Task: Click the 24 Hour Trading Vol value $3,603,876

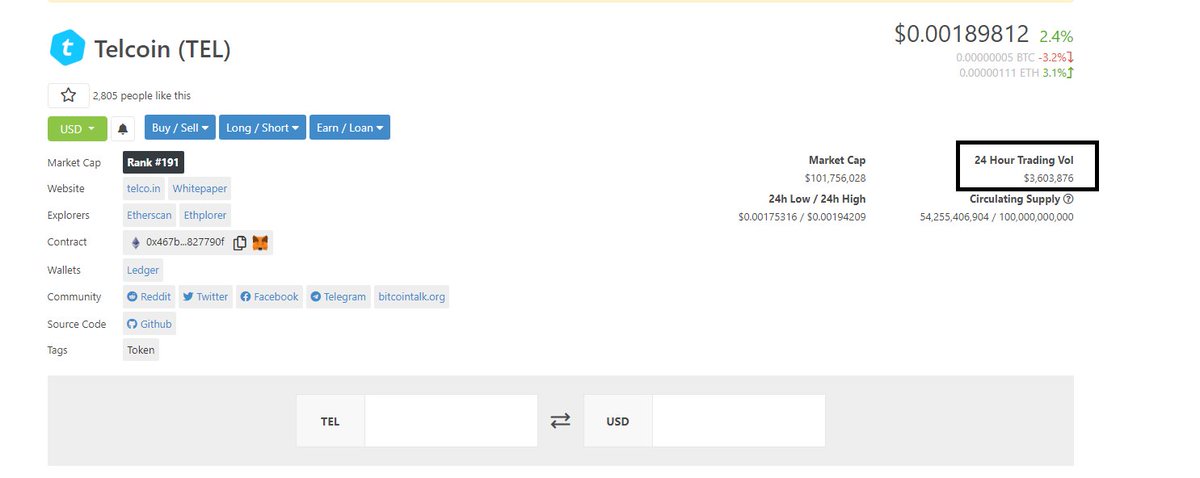Action: [1048, 178]
